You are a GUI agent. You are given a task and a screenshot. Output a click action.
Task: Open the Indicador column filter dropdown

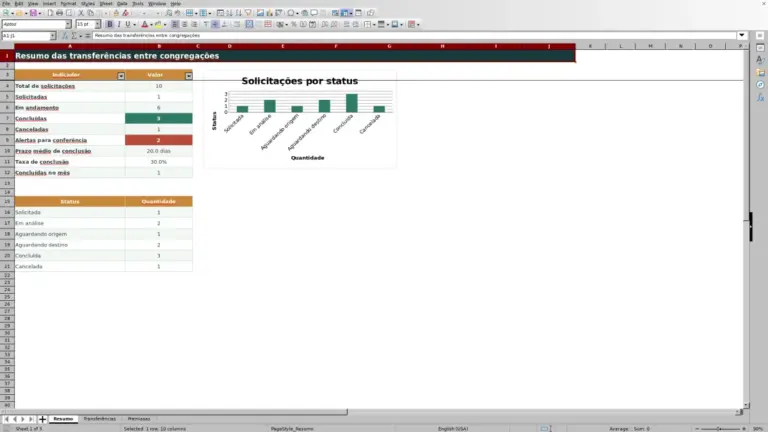[121, 76]
